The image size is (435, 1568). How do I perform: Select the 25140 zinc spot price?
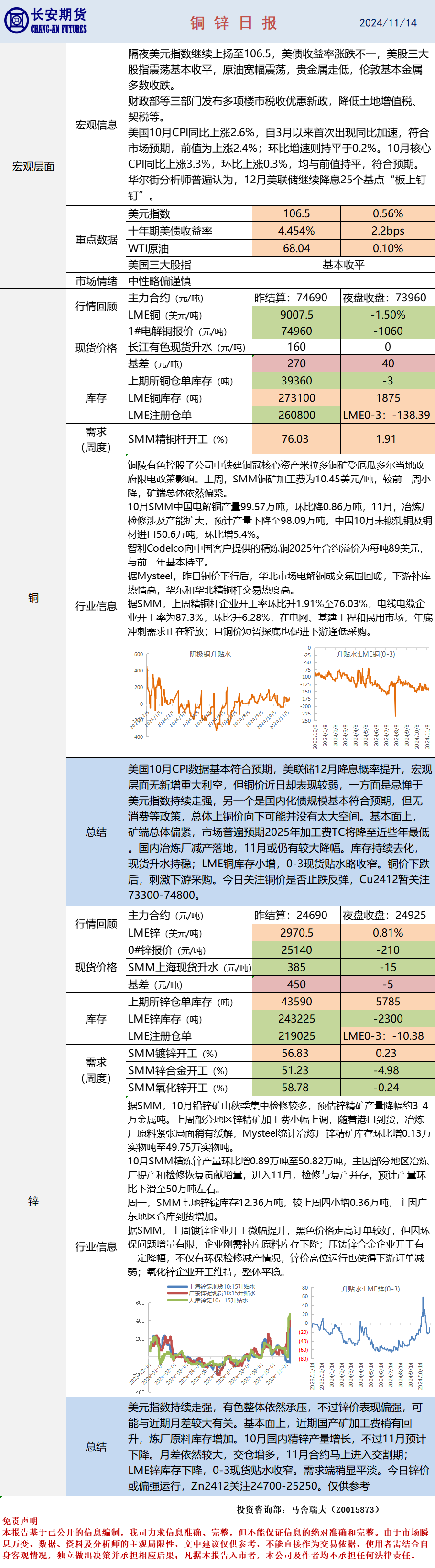296,949
